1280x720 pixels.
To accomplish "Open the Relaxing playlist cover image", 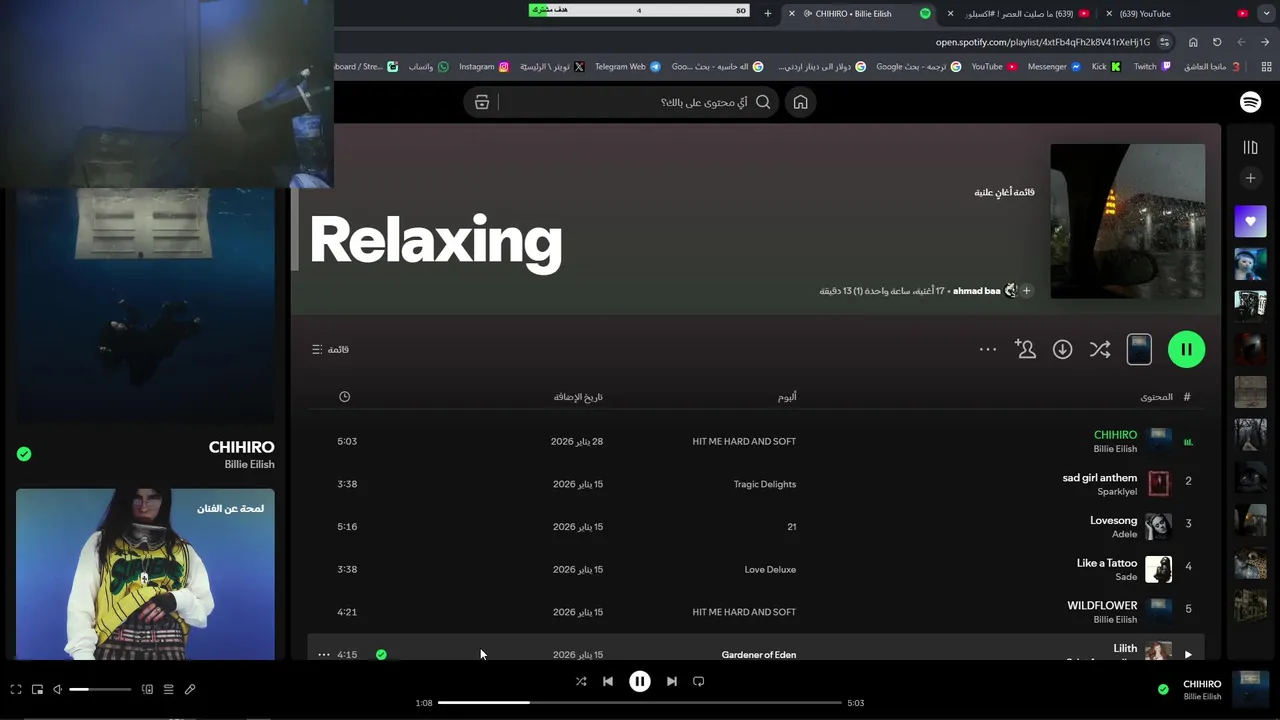I will pos(1128,221).
